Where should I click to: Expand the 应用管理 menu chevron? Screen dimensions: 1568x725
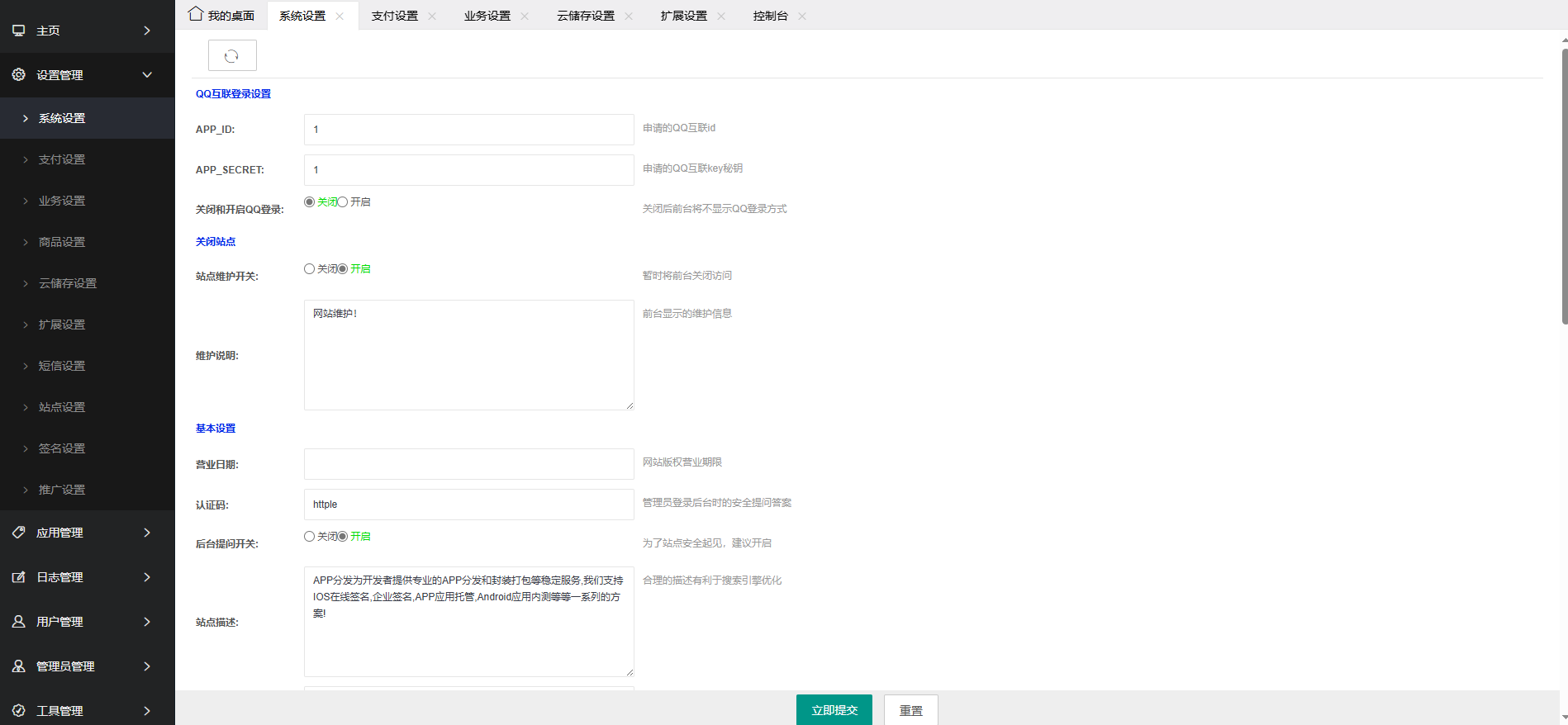coord(147,533)
